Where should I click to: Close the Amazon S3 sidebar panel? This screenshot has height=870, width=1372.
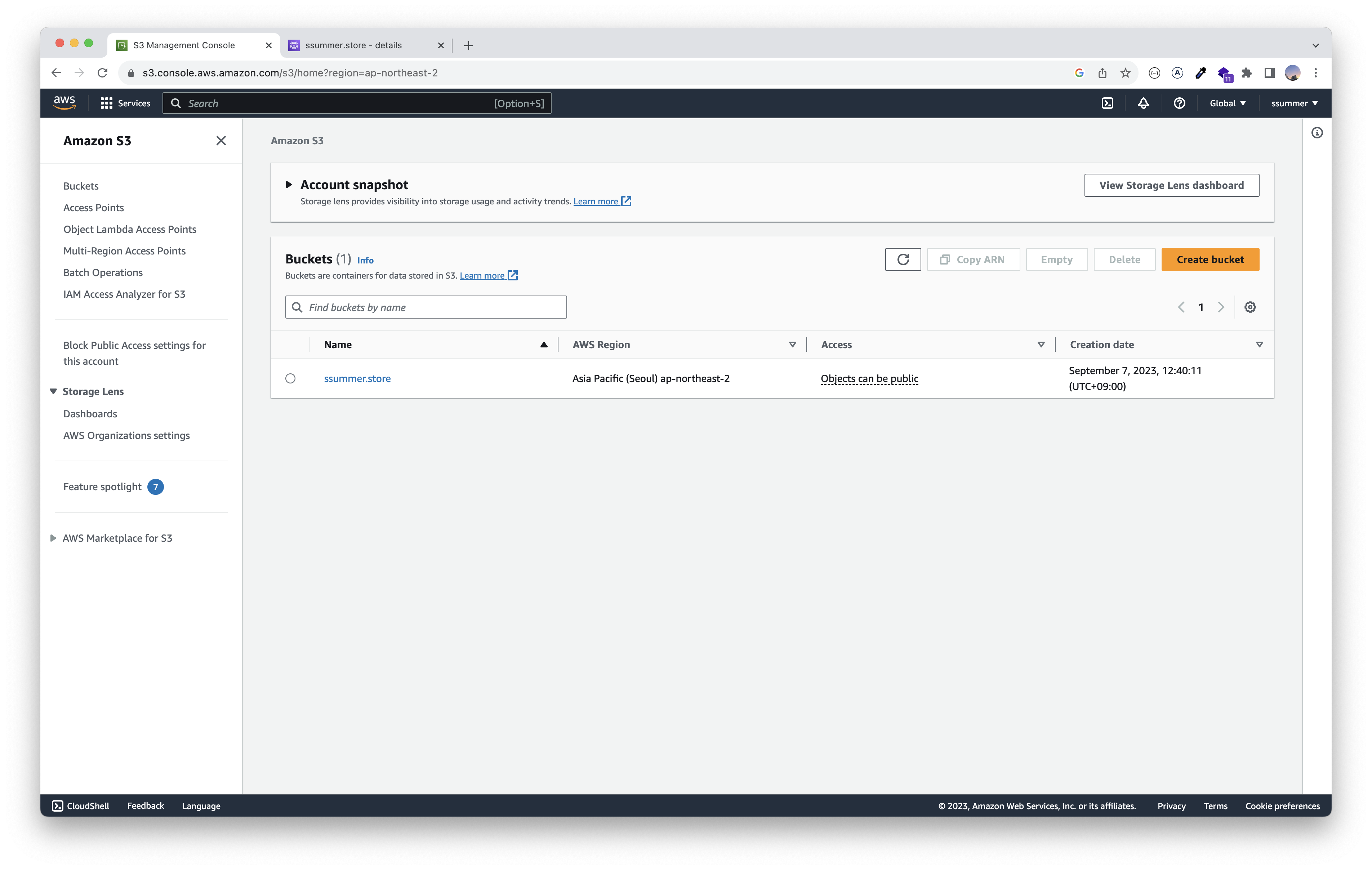click(x=221, y=141)
